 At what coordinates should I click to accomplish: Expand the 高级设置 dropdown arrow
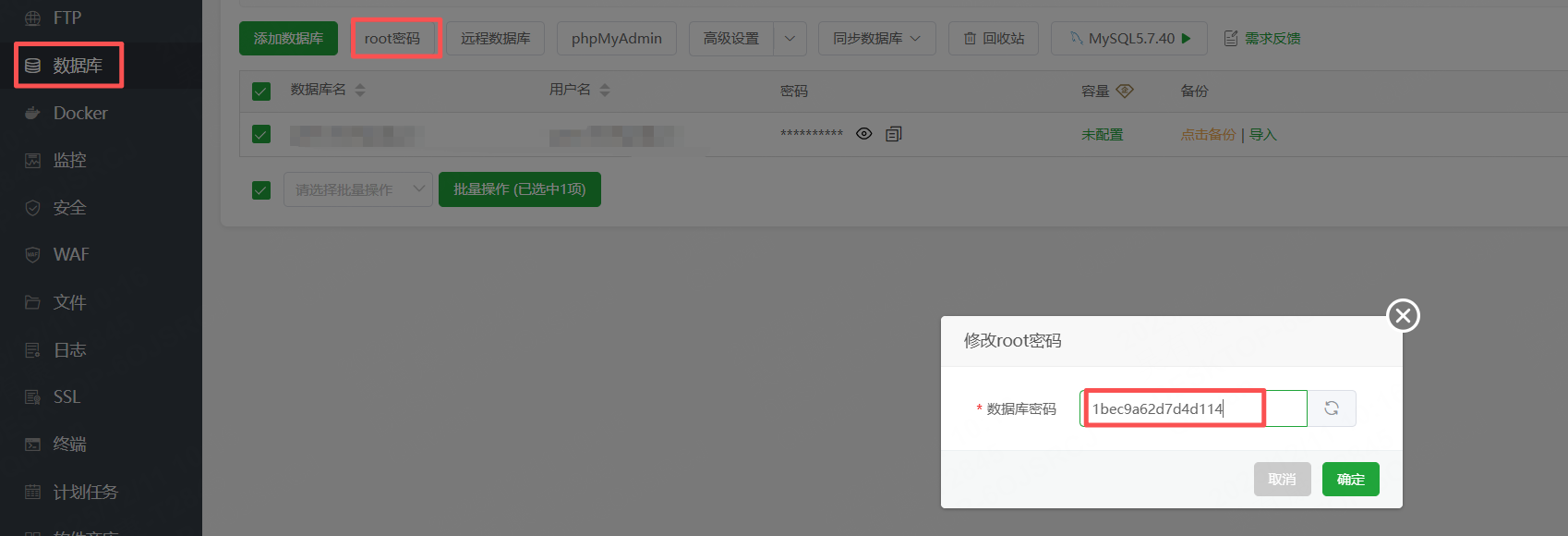click(x=790, y=38)
